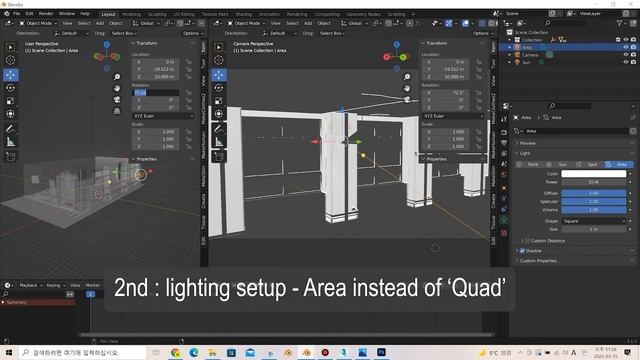
Task: Open the File menu
Action: 16,13
